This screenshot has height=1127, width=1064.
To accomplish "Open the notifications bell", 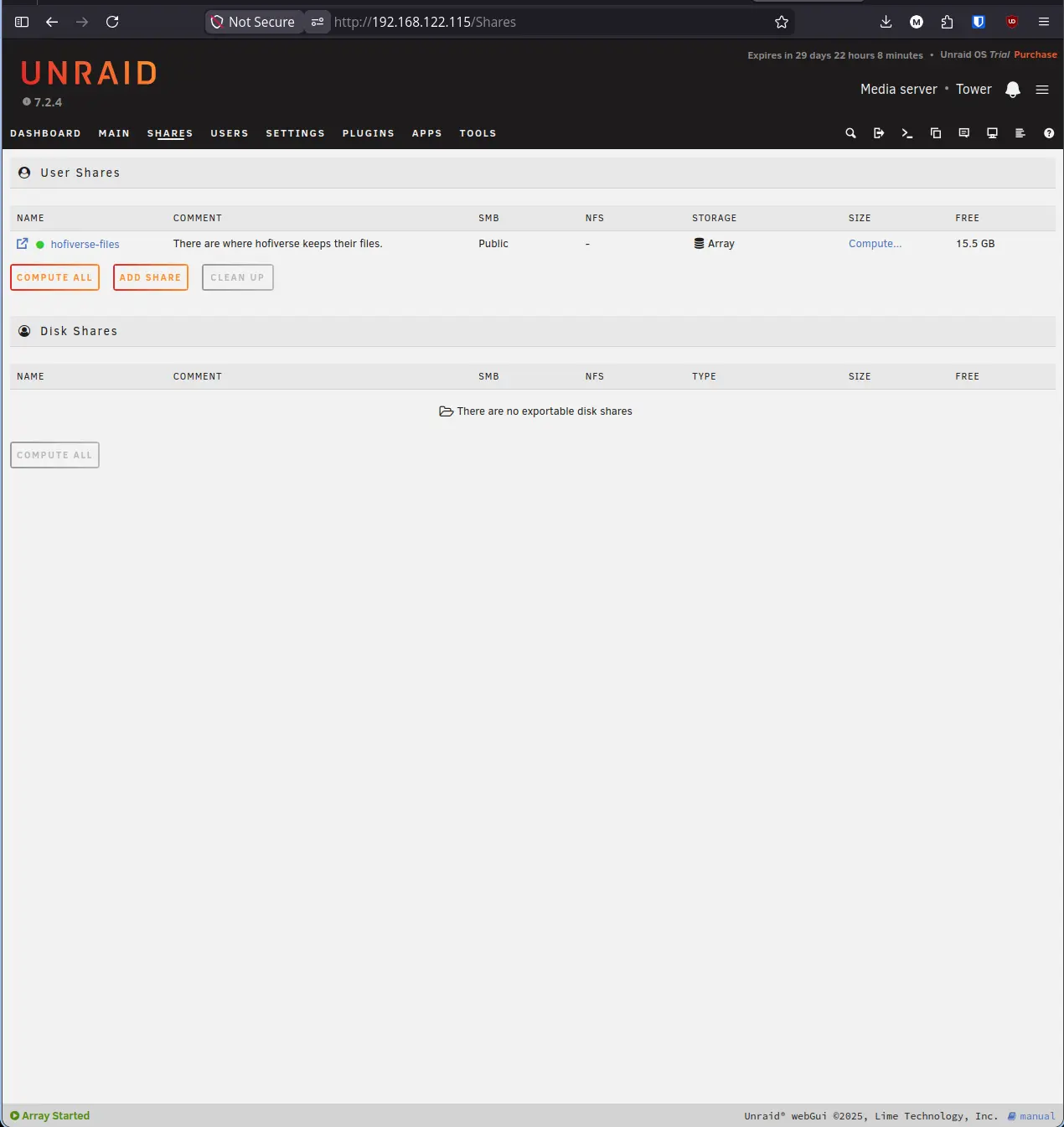I will point(1013,90).
